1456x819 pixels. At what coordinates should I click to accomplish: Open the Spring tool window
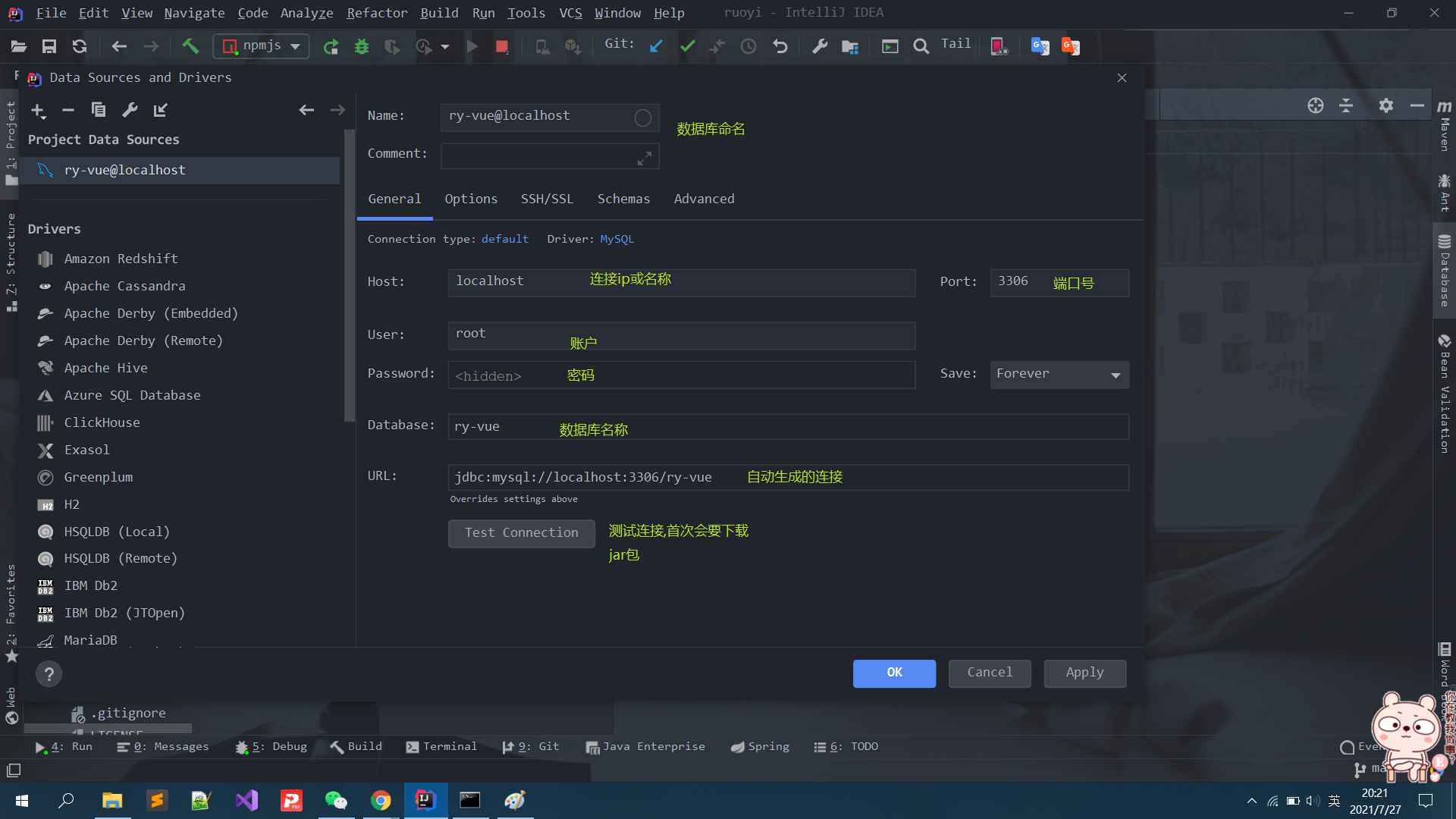[x=760, y=747]
